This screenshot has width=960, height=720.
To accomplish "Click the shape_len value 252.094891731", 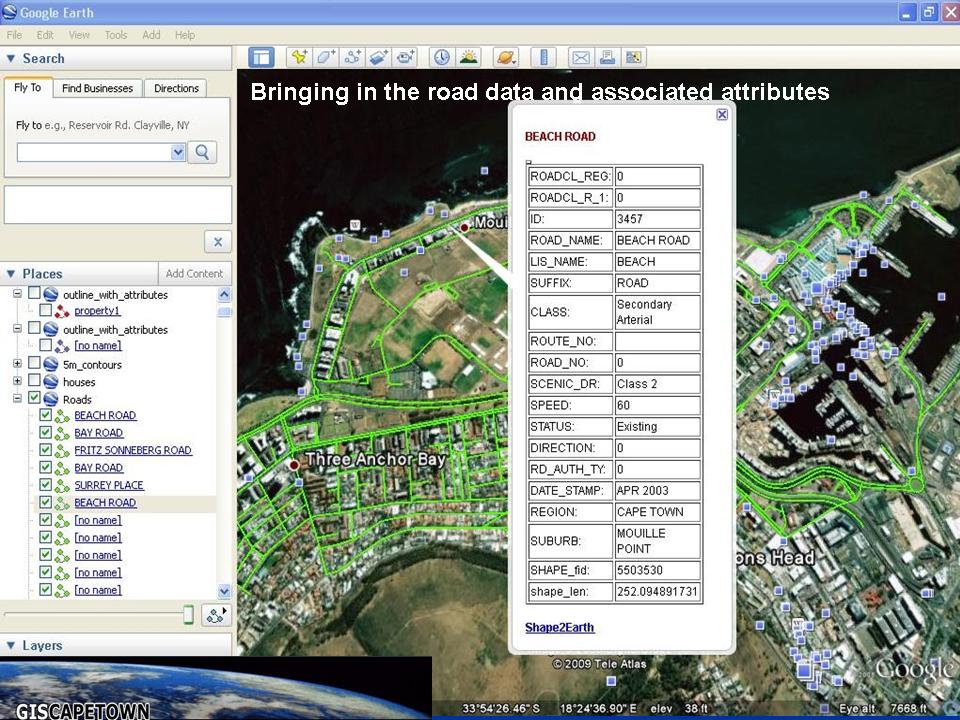I will pyautogui.click(x=657, y=592).
